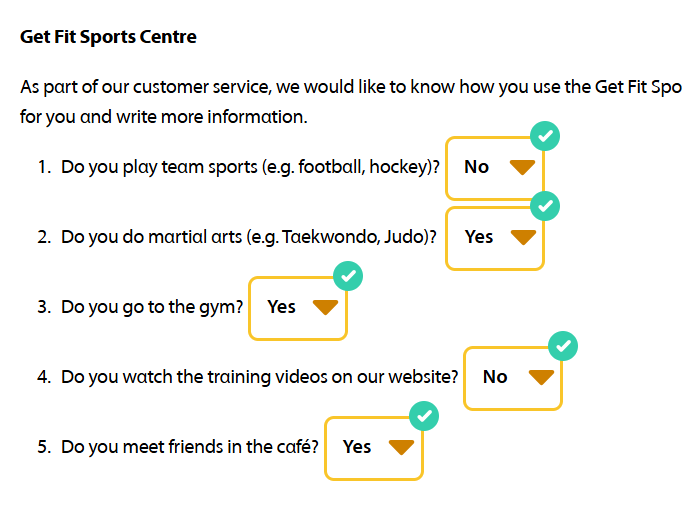Open the team sports answer dropdown

[x=495, y=168]
